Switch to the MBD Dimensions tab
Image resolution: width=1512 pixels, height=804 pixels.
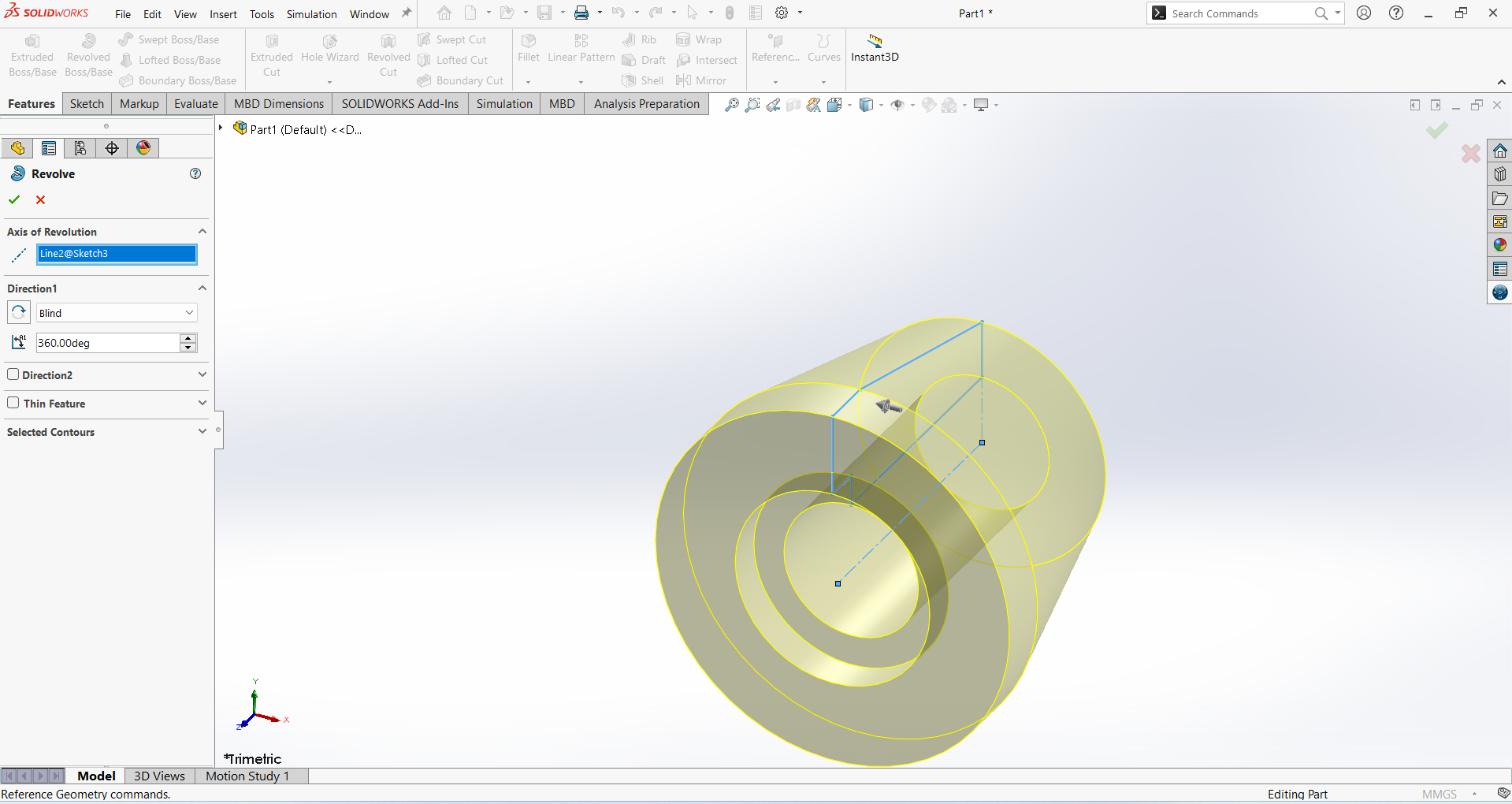(x=279, y=104)
